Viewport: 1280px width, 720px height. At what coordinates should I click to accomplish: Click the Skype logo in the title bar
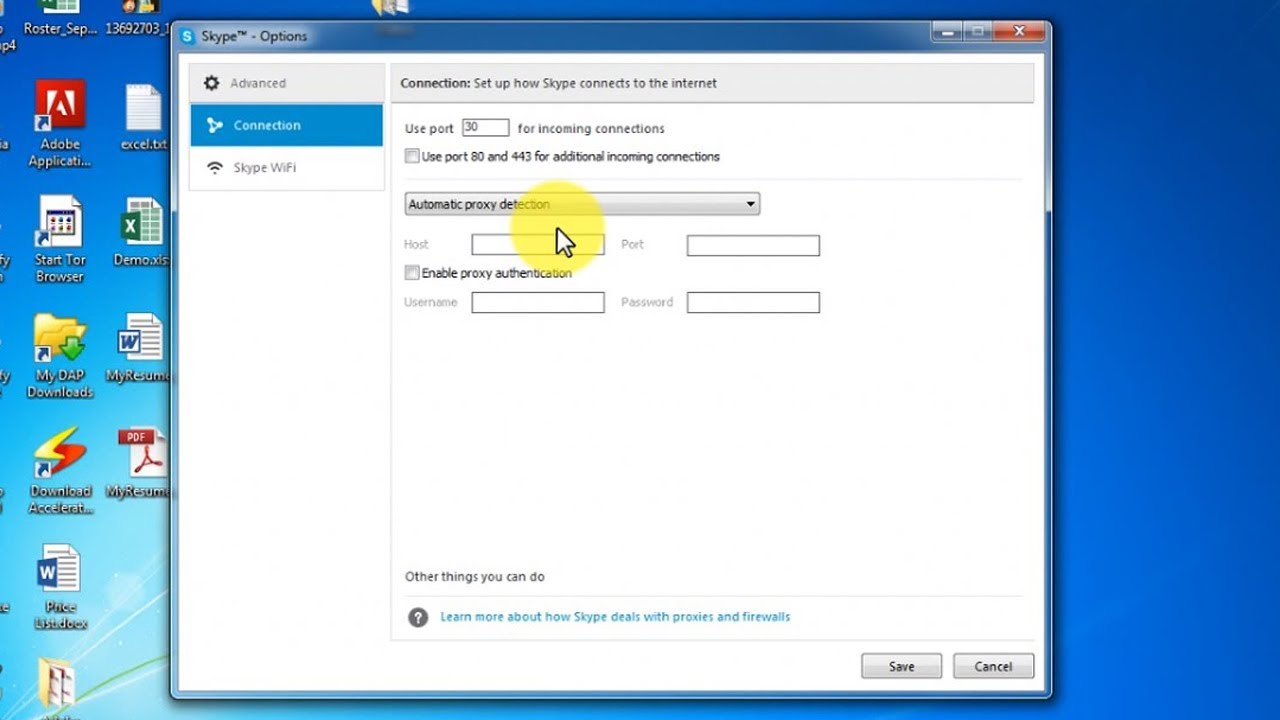coord(187,36)
